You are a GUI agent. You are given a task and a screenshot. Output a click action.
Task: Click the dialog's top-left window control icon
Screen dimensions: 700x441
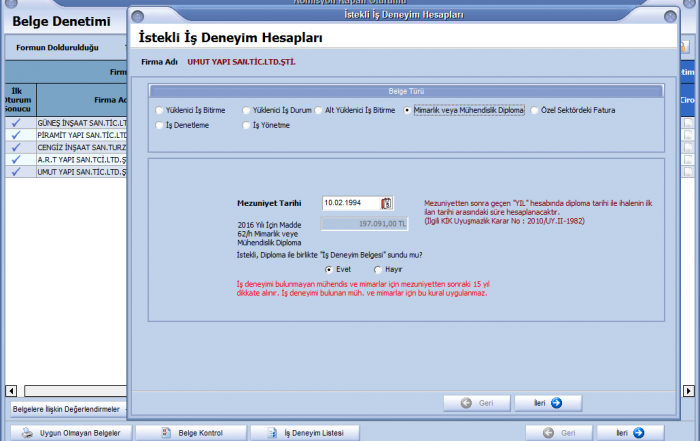pyautogui.click(x=137, y=17)
